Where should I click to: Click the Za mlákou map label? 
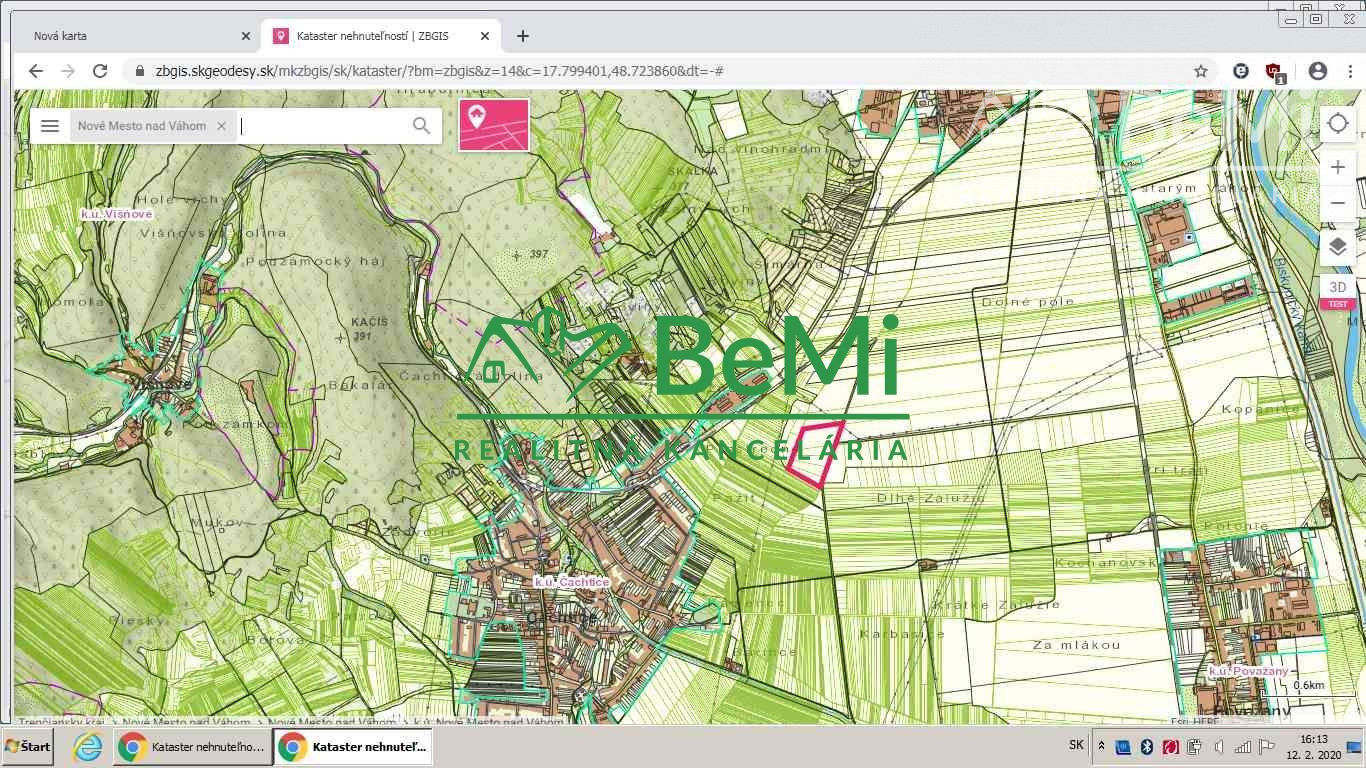[x=1077, y=645]
